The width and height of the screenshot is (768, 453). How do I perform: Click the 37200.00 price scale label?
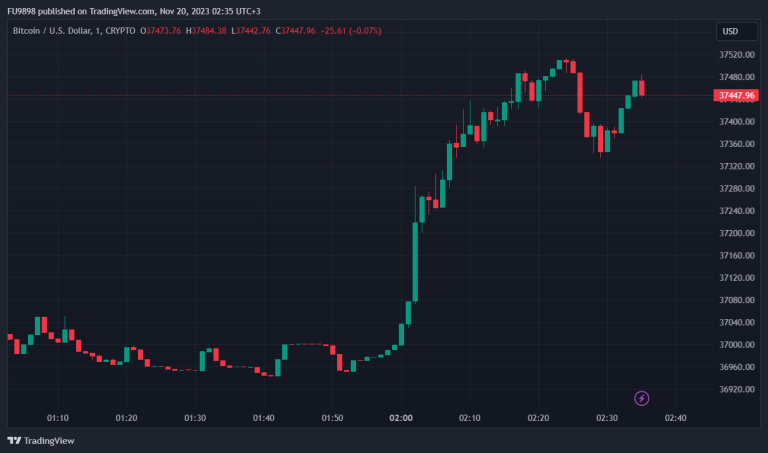coord(735,233)
